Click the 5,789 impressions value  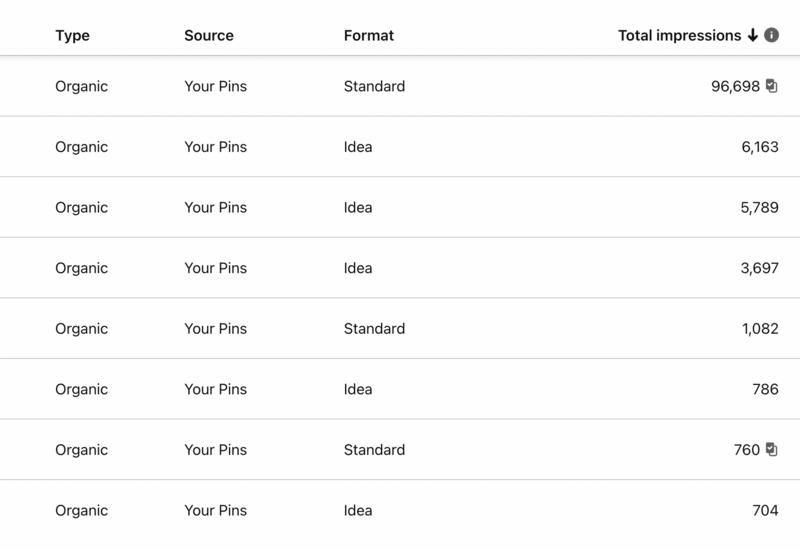[x=759, y=208]
